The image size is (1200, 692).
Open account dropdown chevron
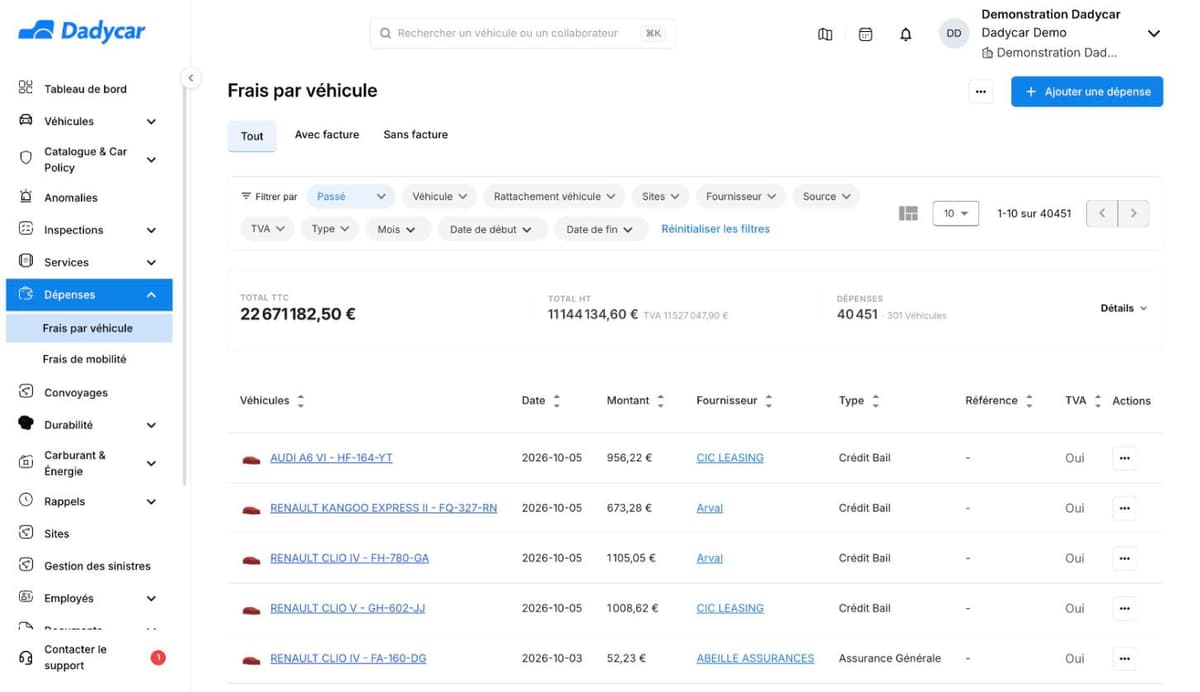(1154, 34)
